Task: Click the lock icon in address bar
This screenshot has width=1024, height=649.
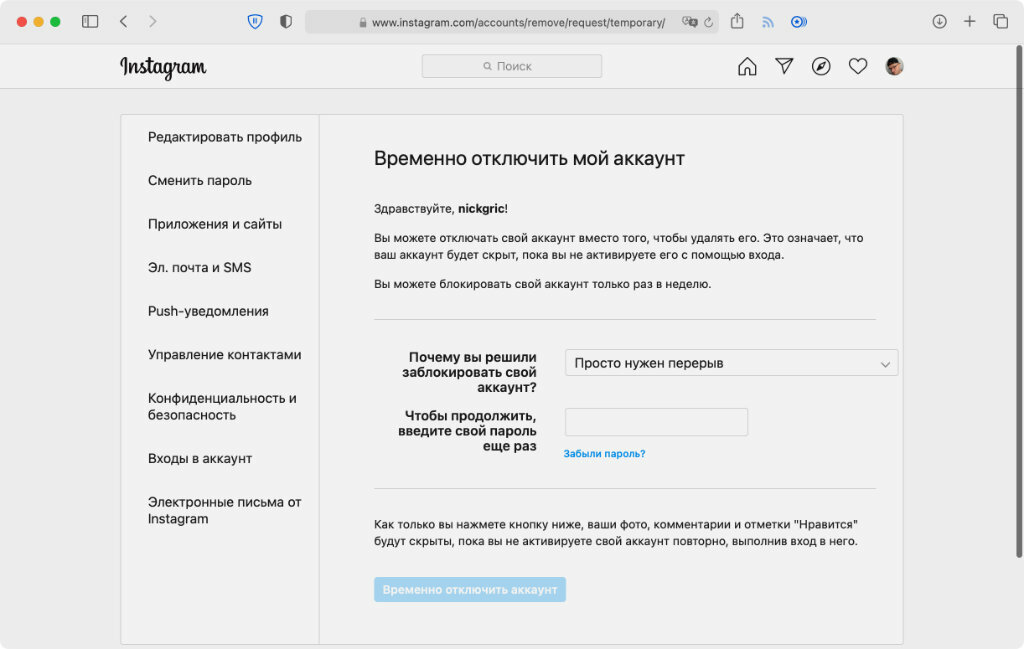Action: (362, 22)
